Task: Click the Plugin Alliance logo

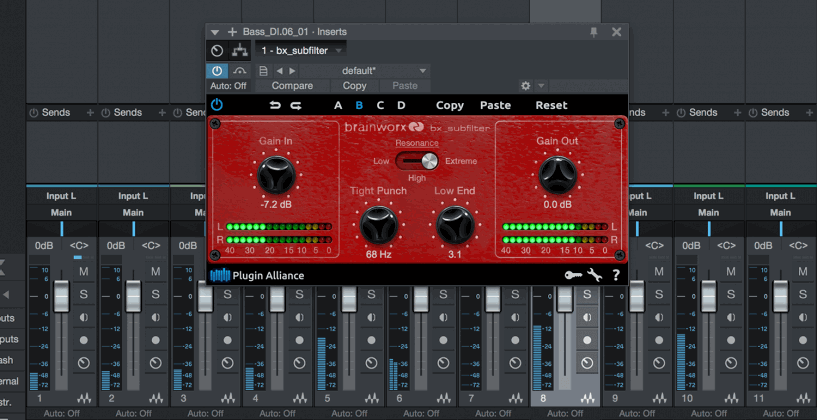Action: tap(257, 276)
